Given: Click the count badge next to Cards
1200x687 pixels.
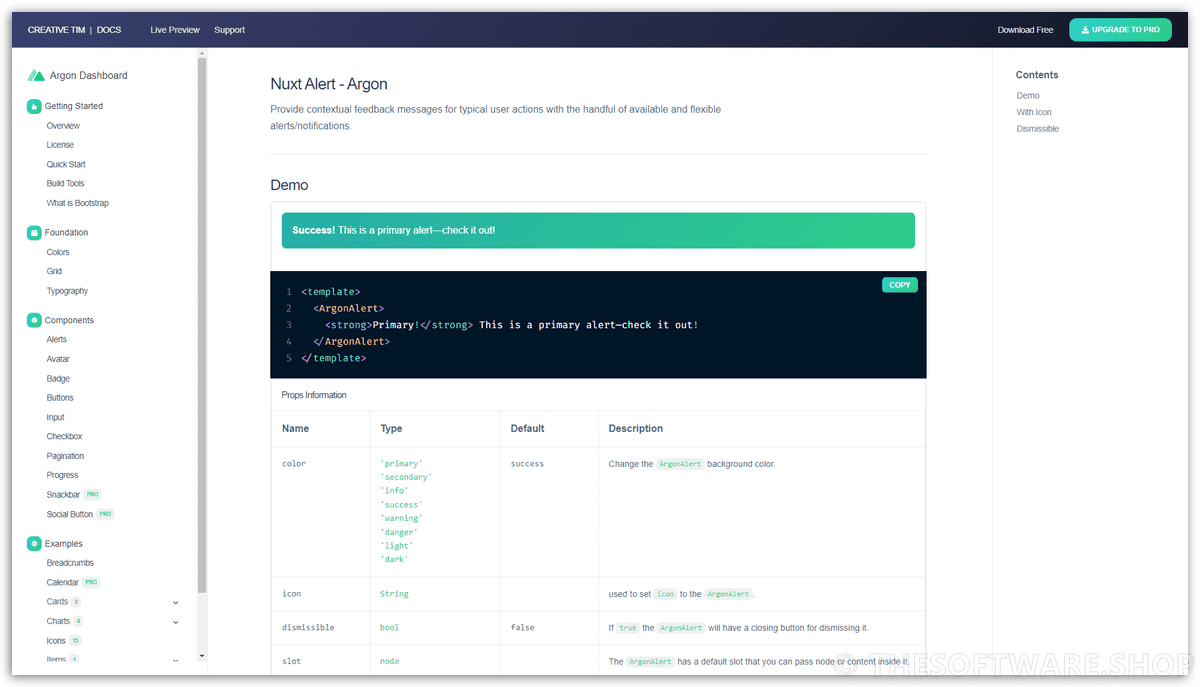Looking at the screenshot, I should 76,602.
